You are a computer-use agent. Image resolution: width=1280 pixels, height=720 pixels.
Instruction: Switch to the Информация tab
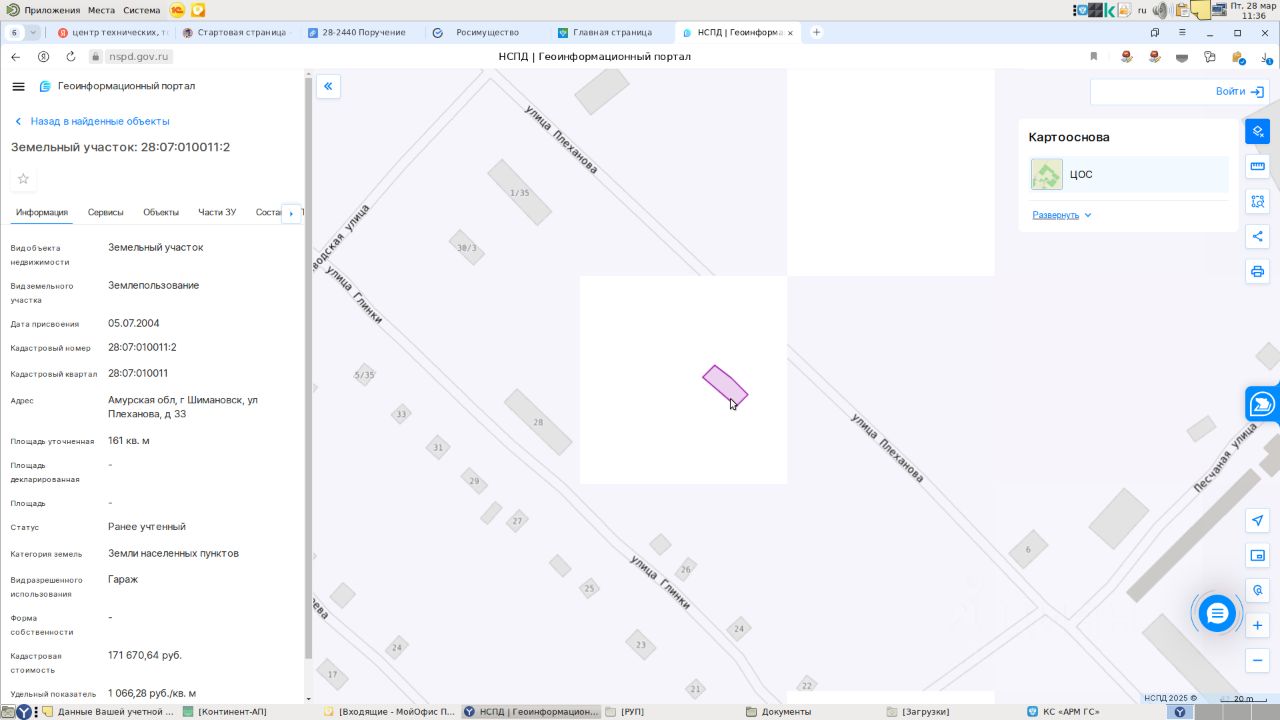(42, 212)
